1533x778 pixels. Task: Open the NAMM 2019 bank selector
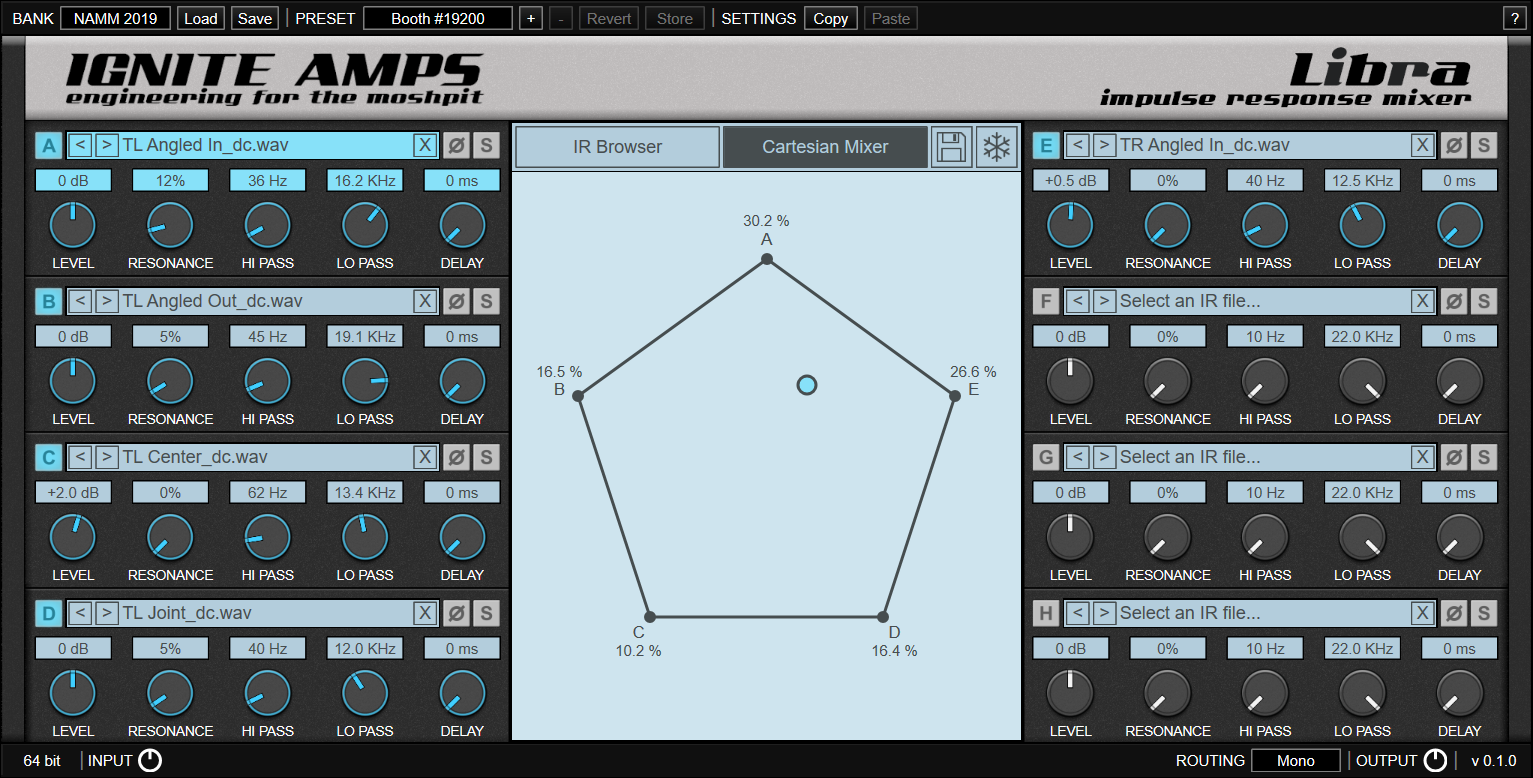(x=115, y=18)
